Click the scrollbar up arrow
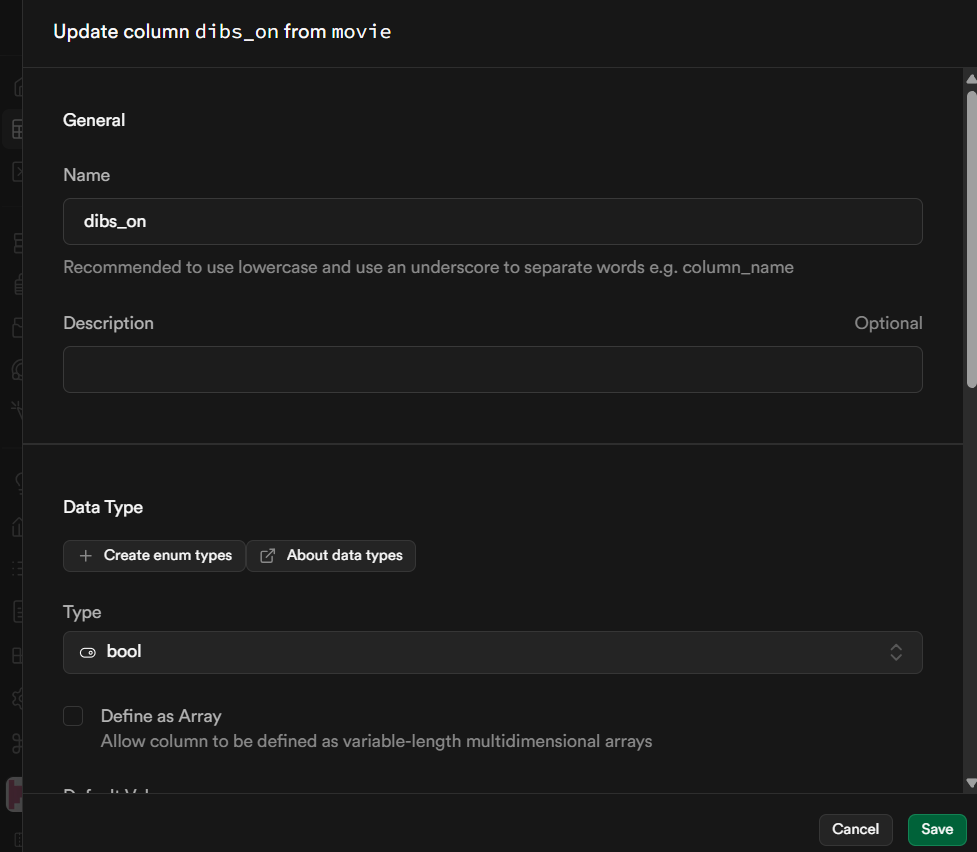 [x=970, y=78]
